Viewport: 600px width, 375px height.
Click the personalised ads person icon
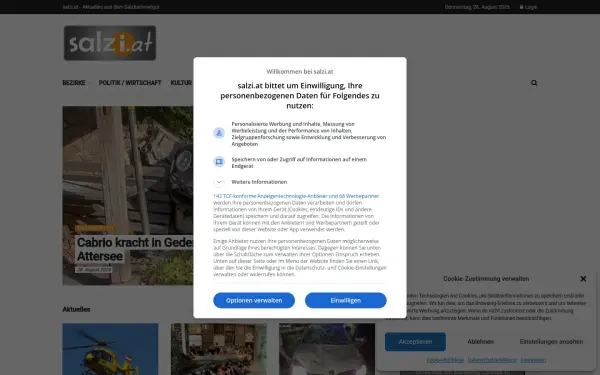[219, 133]
